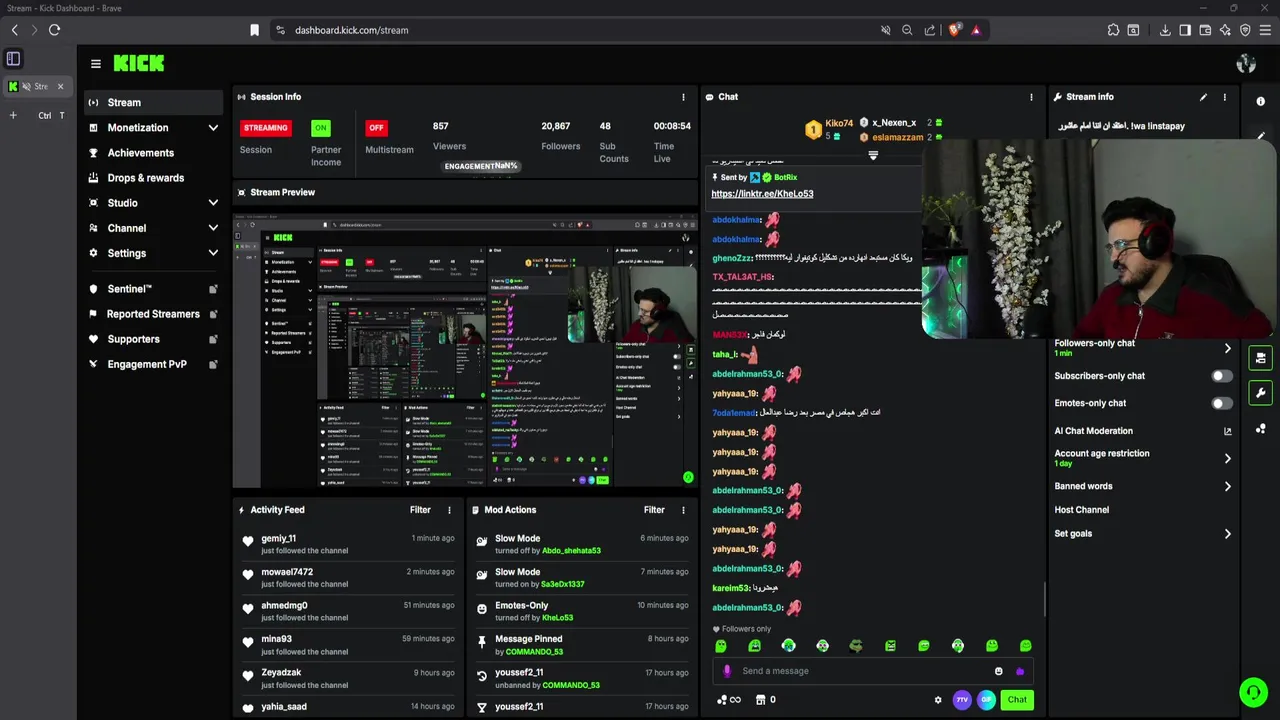Open chat settings gear icon
This screenshot has width=1280, height=720.
pyautogui.click(x=938, y=700)
